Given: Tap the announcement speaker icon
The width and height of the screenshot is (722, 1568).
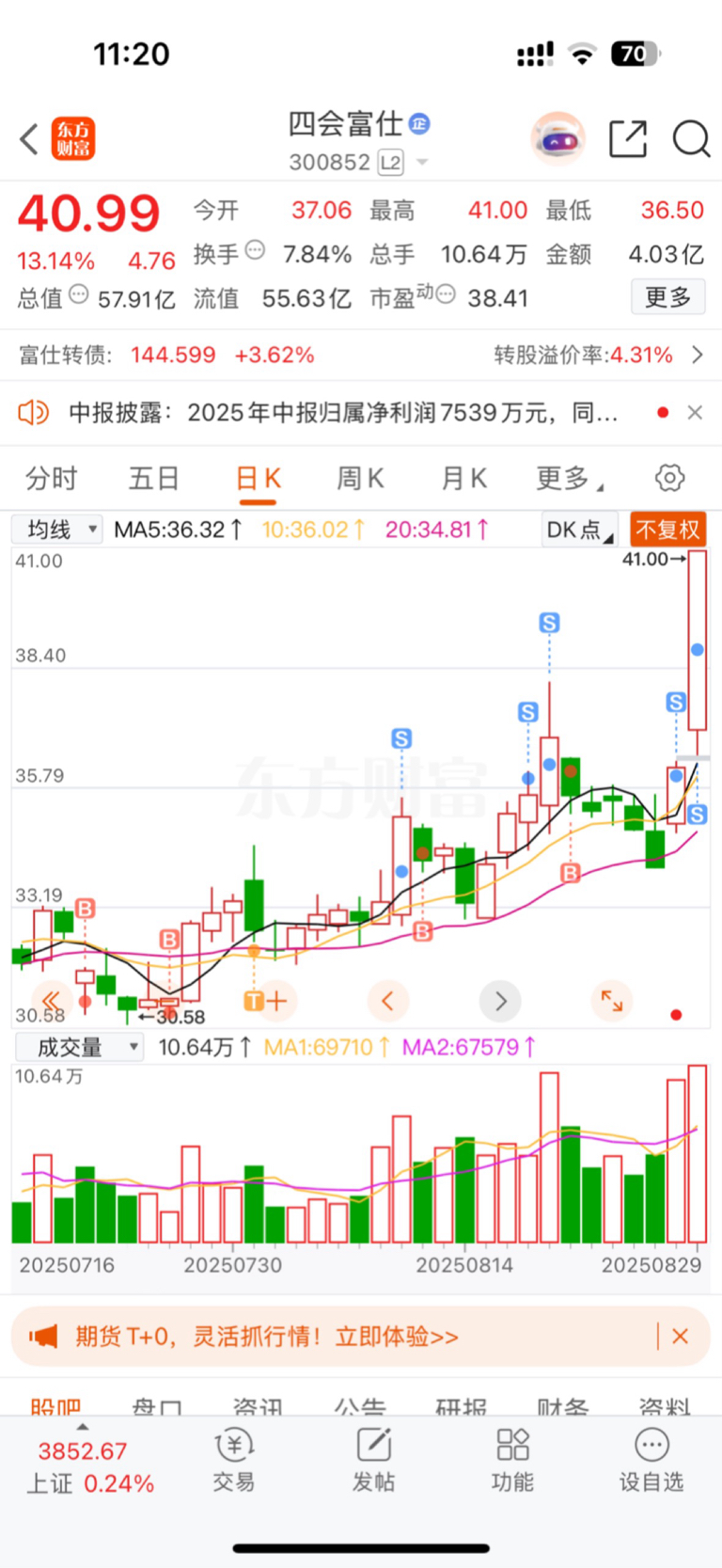Looking at the screenshot, I should click(x=33, y=412).
